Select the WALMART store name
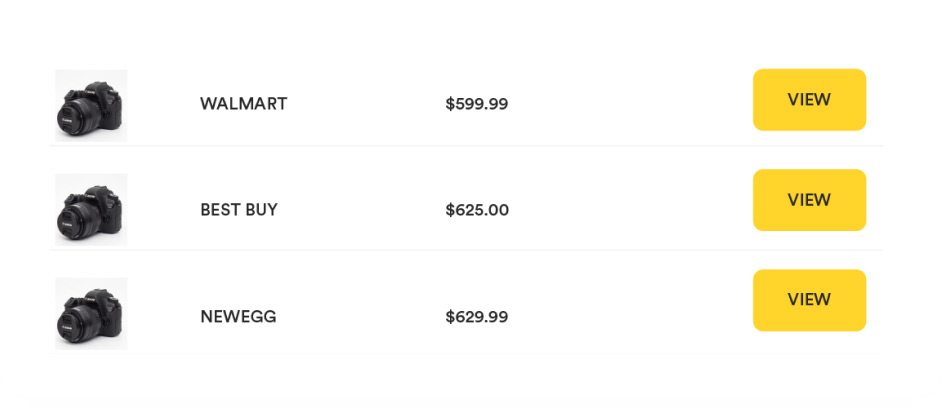The width and height of the screenshot is (943, 408). point(244,104)
